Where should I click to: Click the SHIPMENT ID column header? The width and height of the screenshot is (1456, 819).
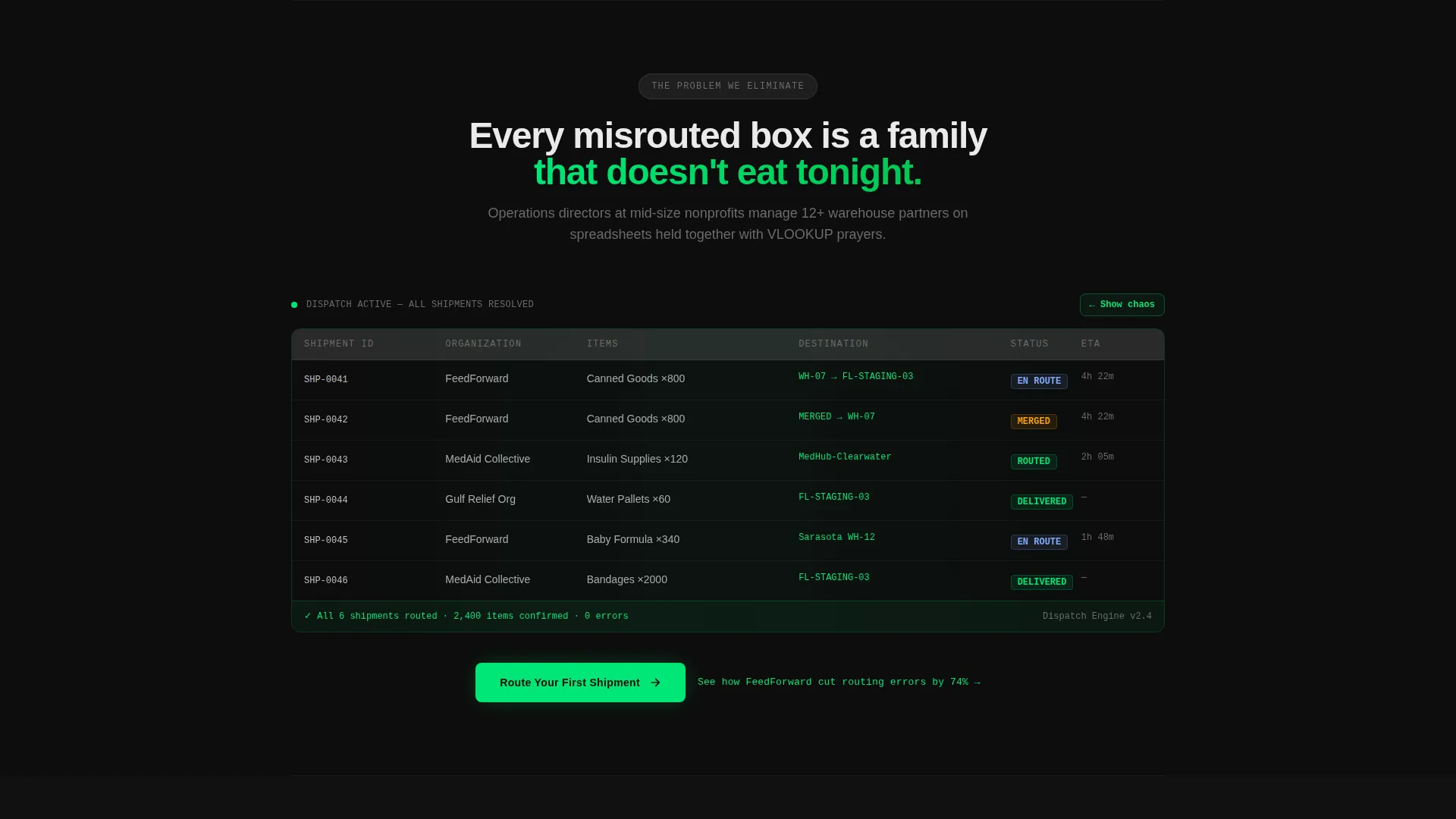(339, 344)
